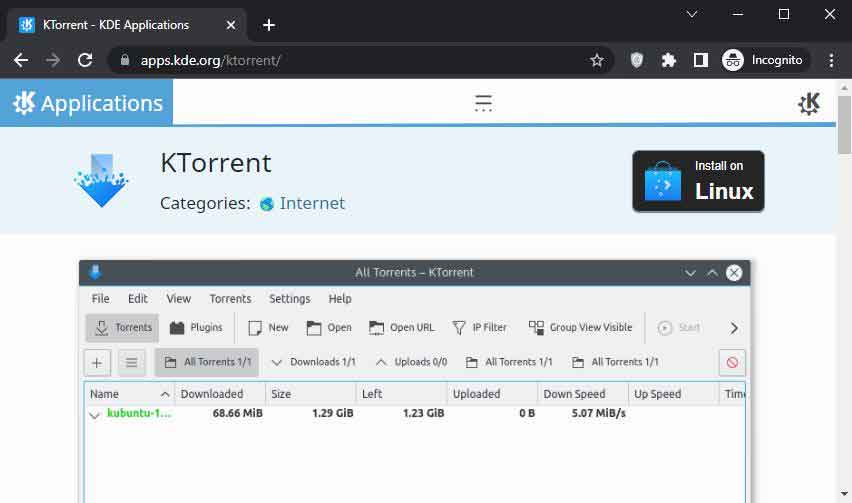Open the Torrents menu in KTorrent
Viewport: 852px width, 503px height.
pos(230,298)
